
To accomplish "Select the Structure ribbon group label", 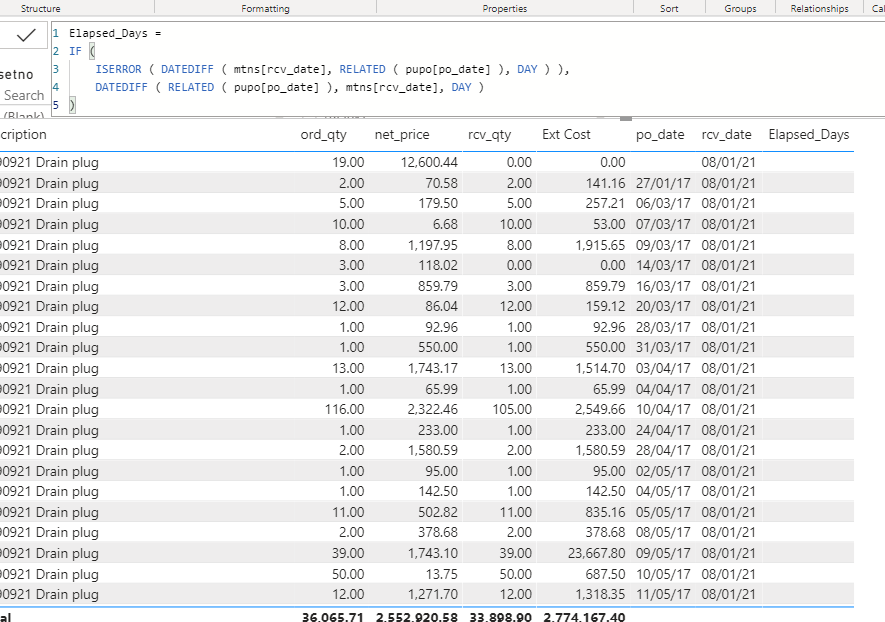I will point(41,8).
